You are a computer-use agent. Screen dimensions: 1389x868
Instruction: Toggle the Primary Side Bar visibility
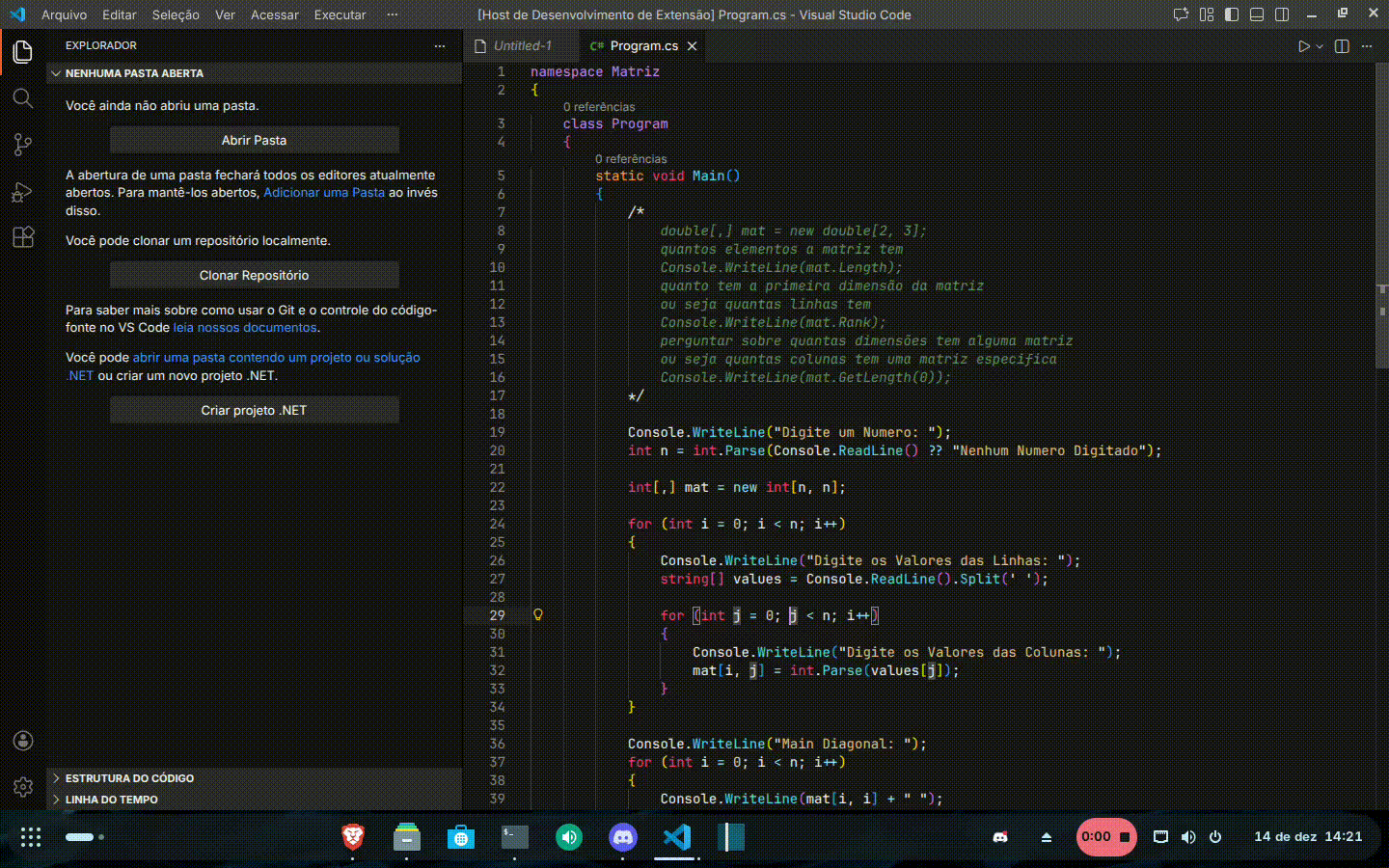click(x=1232, y=14)
